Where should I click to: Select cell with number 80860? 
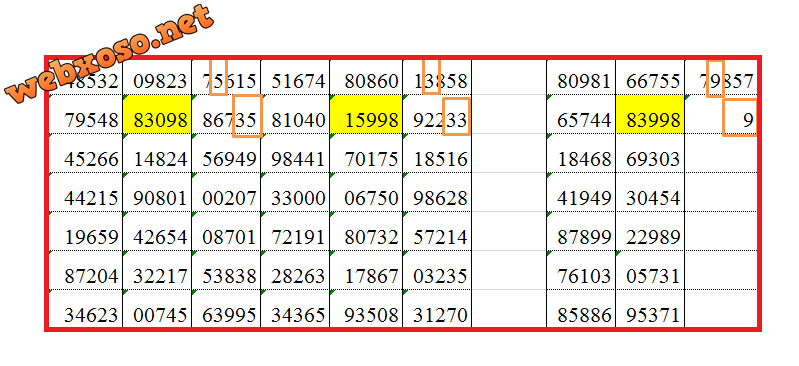coord(366,77)
